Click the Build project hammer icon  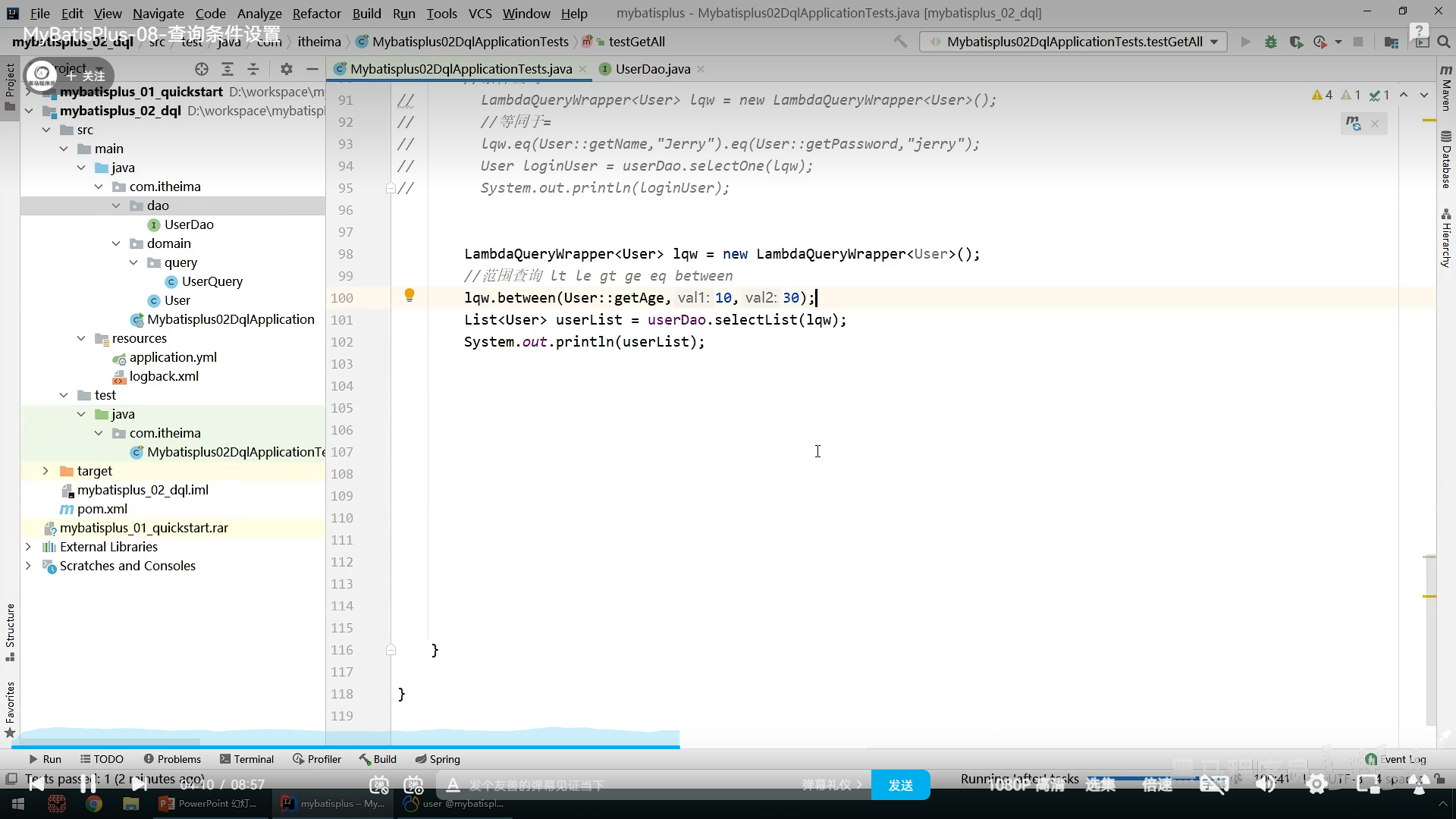(x=900, y=42)
